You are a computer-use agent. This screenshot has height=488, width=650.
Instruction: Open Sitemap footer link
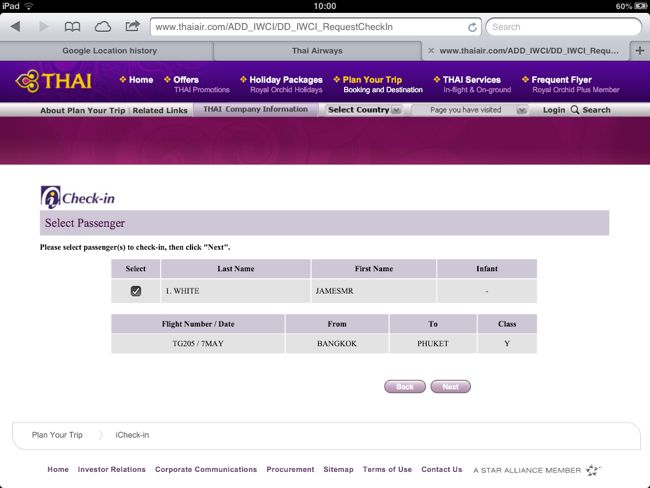pos(338,469)
